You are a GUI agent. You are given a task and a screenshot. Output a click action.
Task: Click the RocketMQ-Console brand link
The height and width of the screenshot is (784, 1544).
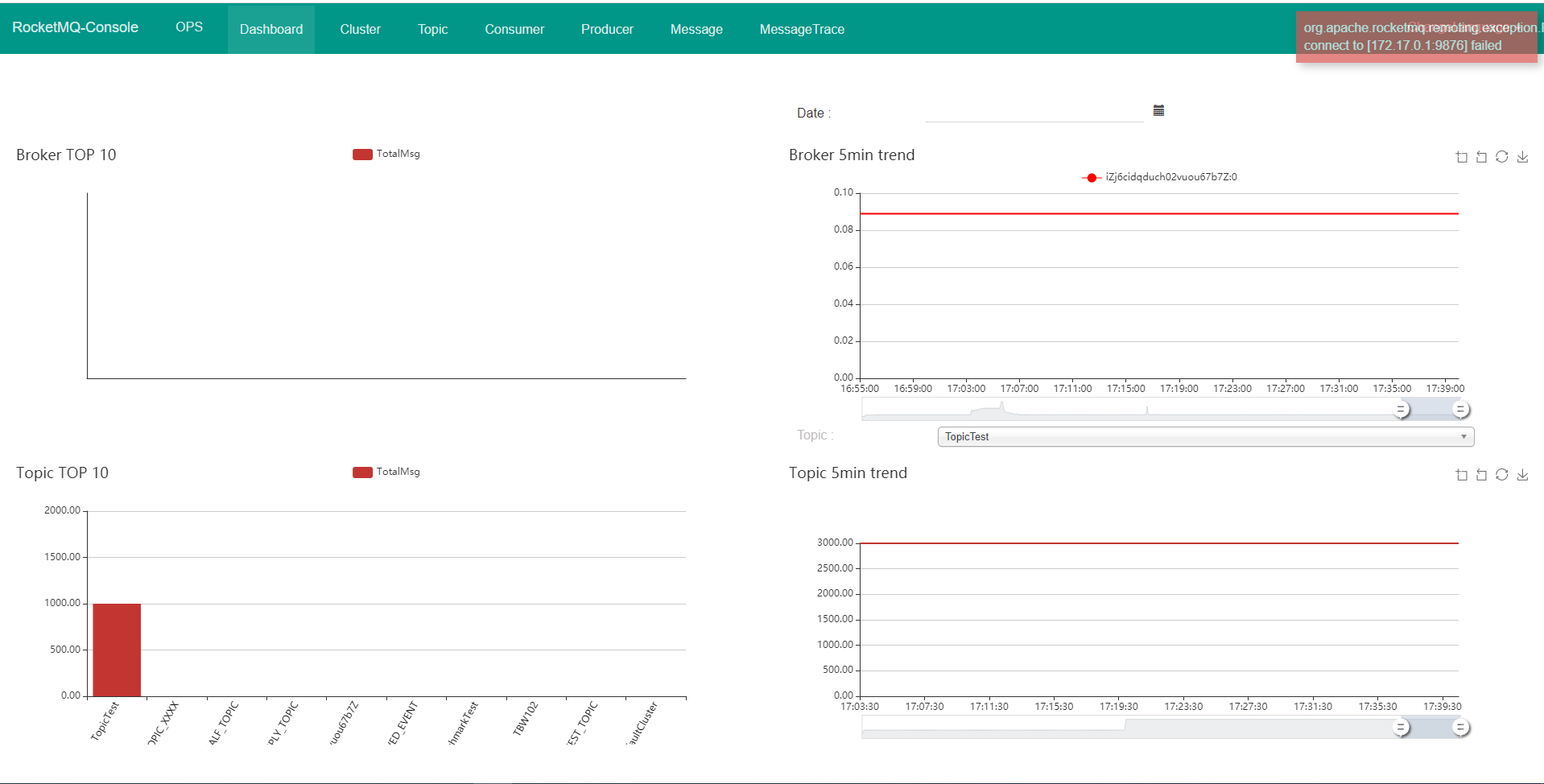75,27
